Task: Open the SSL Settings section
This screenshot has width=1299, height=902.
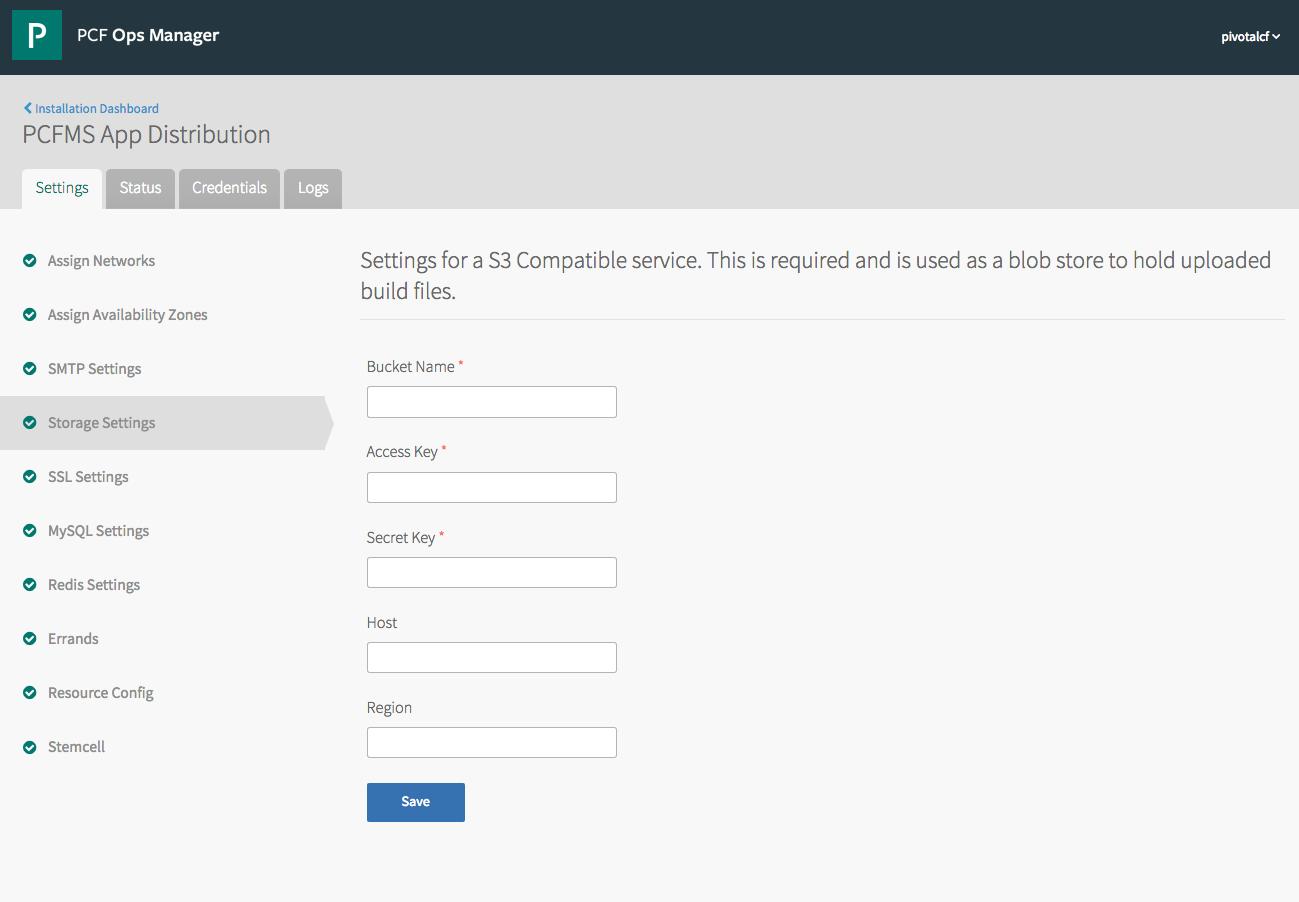Action: [x=88, y=477]
